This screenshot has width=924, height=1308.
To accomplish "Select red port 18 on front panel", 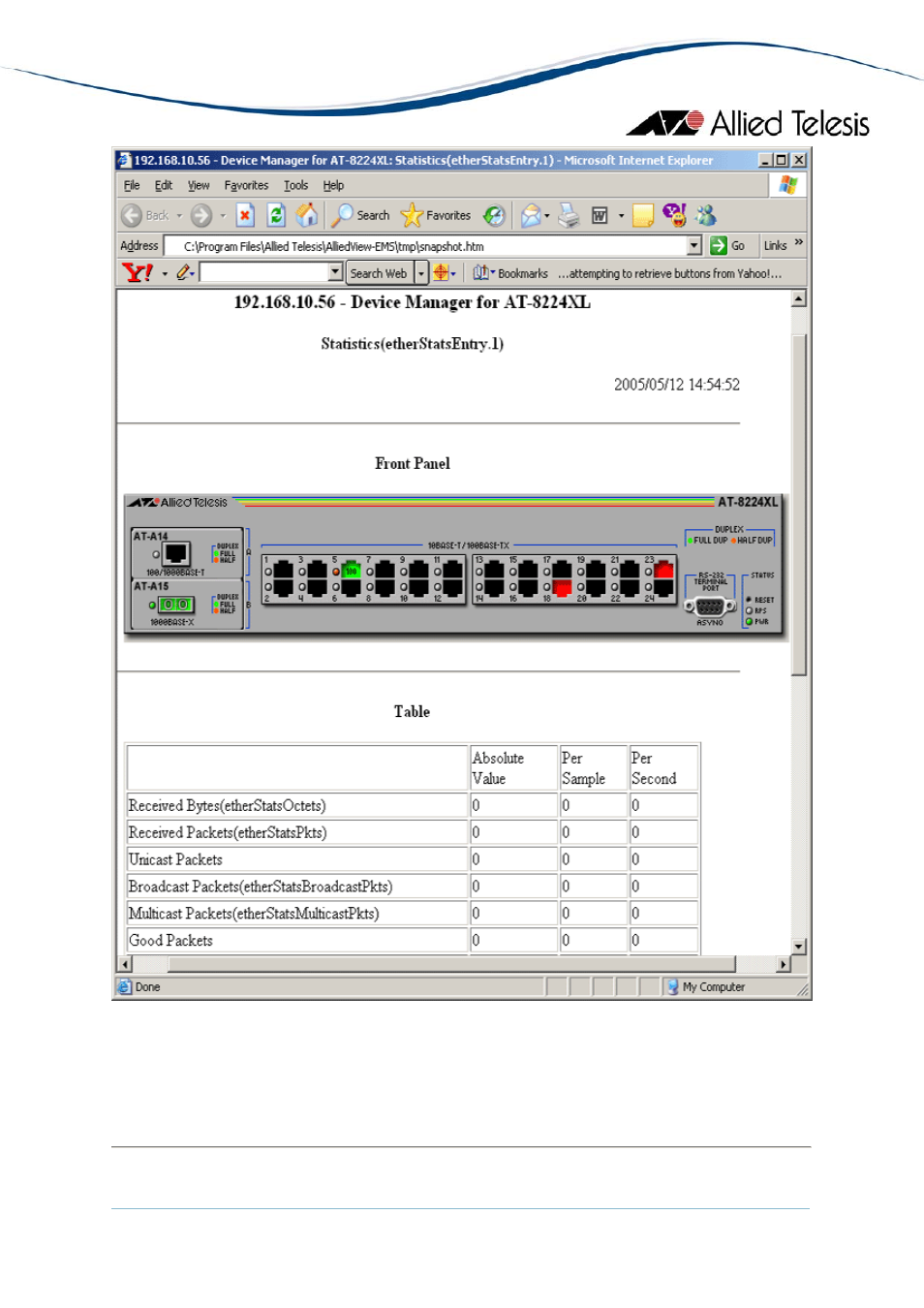I will [562, 586].
